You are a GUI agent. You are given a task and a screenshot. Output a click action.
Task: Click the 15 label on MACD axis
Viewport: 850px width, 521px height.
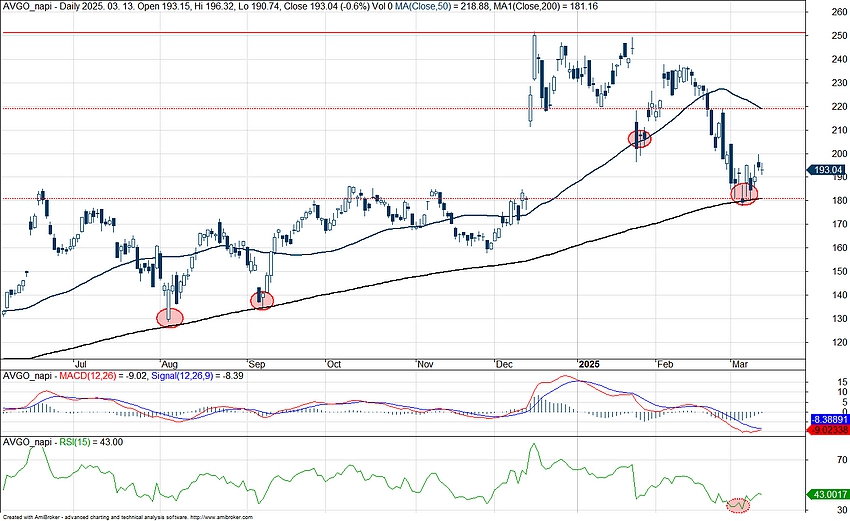[x=842, y=383]
